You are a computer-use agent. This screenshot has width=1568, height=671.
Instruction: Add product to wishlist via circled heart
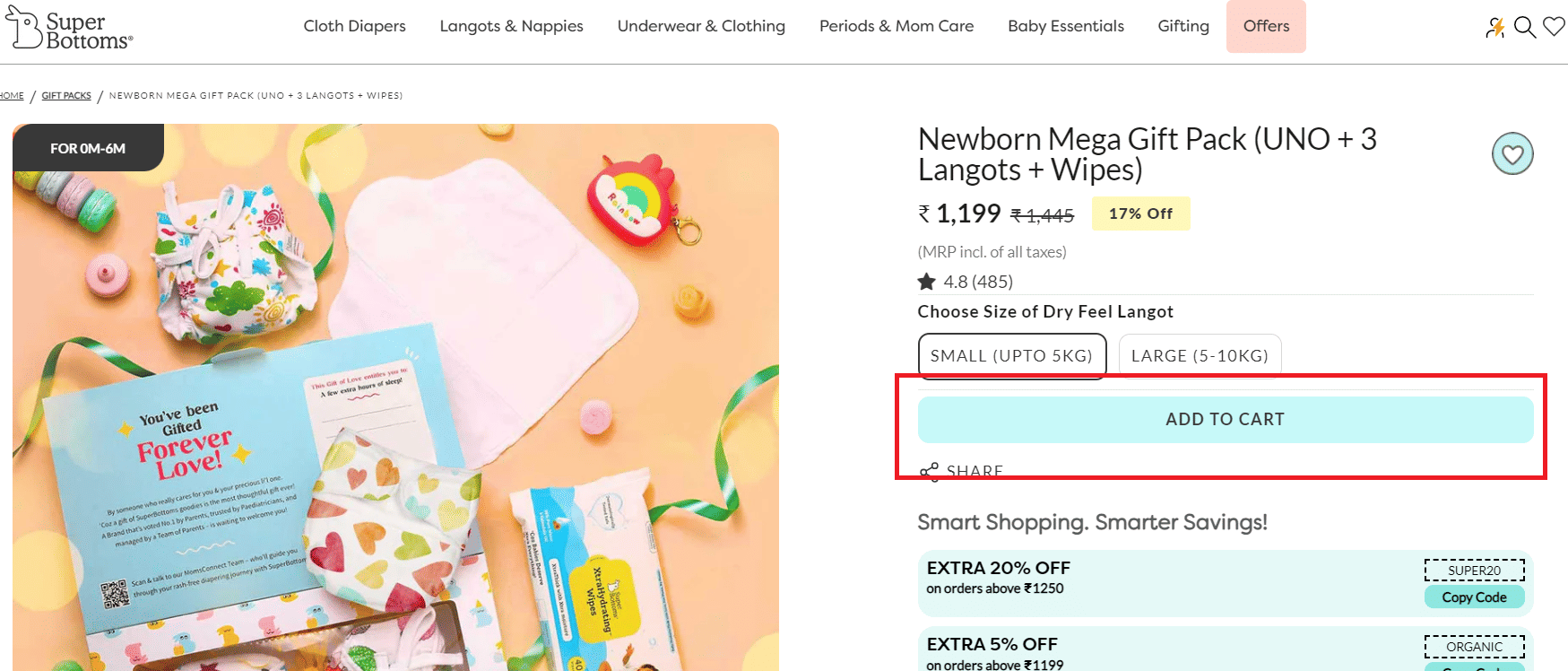point(1512,154)
